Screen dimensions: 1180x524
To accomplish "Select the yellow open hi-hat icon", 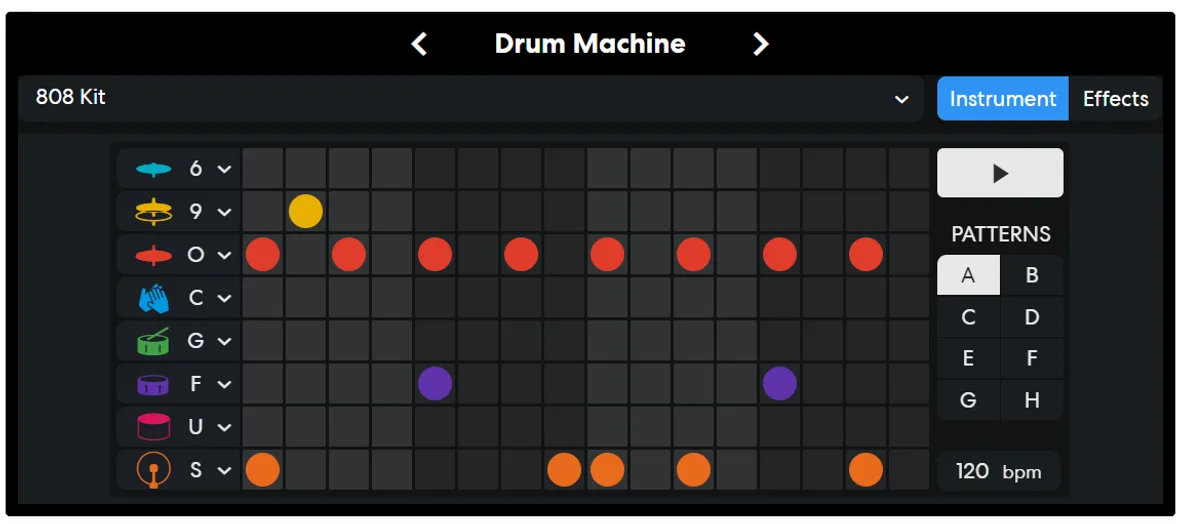I will [x=154, y=212].
